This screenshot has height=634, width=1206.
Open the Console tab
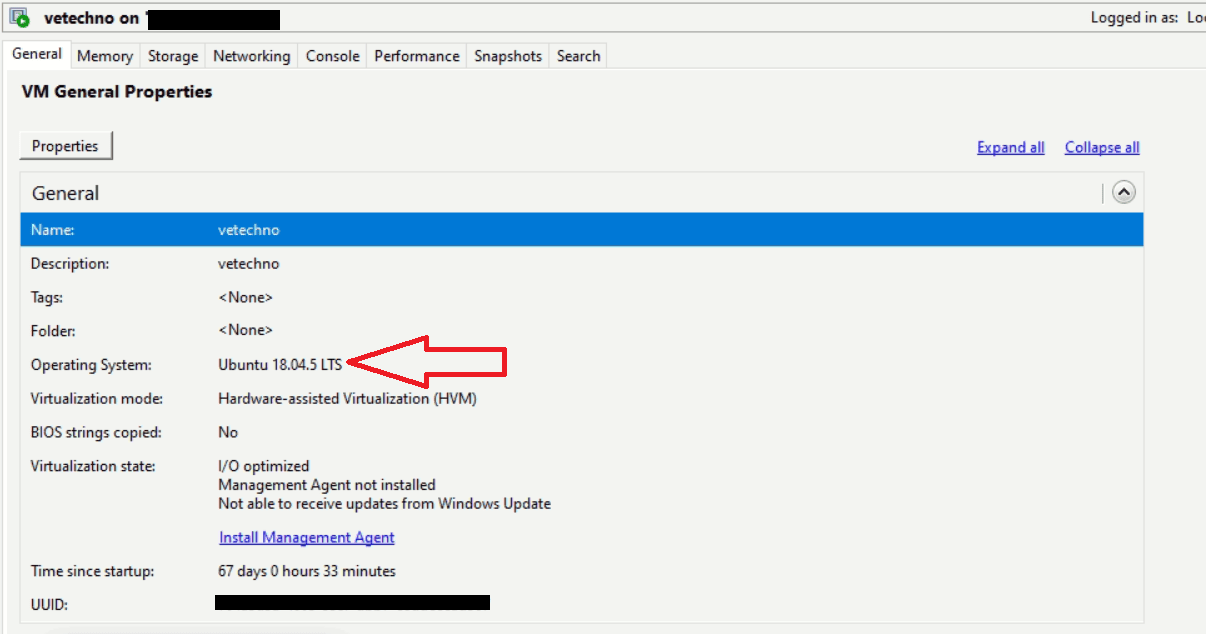pos(332,56)
